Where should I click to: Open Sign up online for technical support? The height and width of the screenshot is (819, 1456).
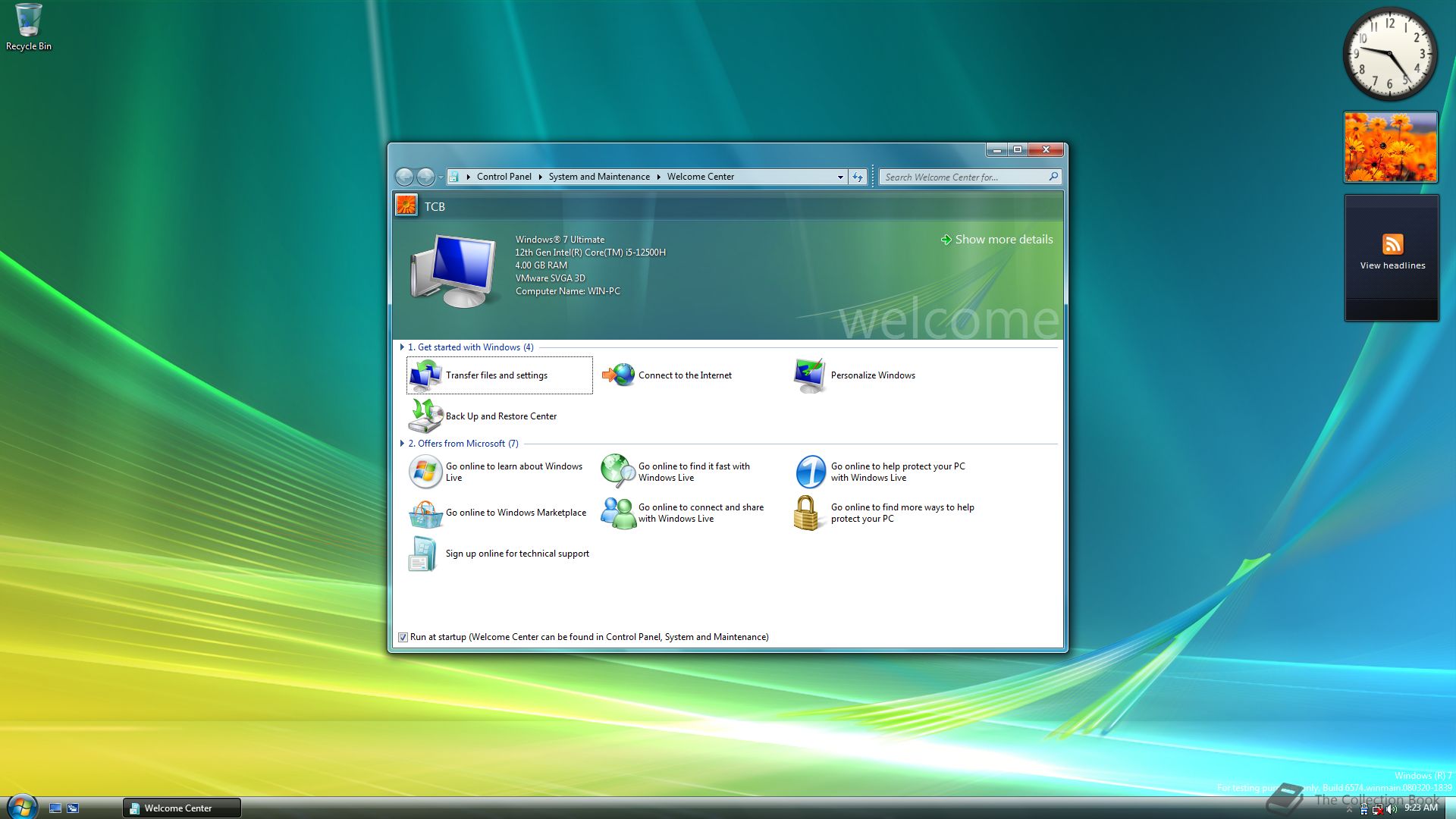pyautogui.click(x=500, y=554)
